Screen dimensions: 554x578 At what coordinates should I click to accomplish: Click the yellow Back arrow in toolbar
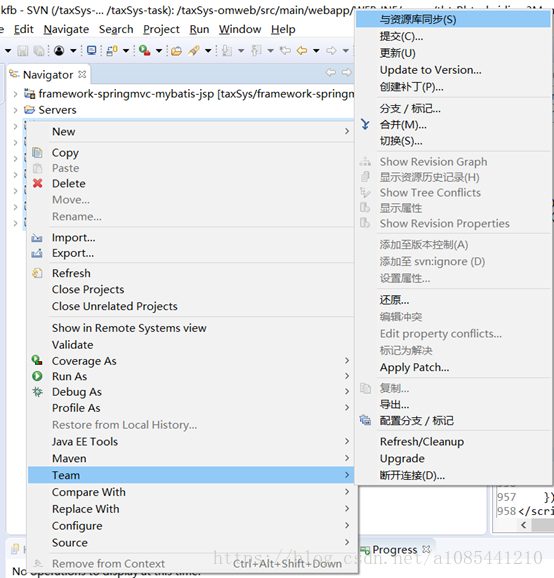[302, 50]
